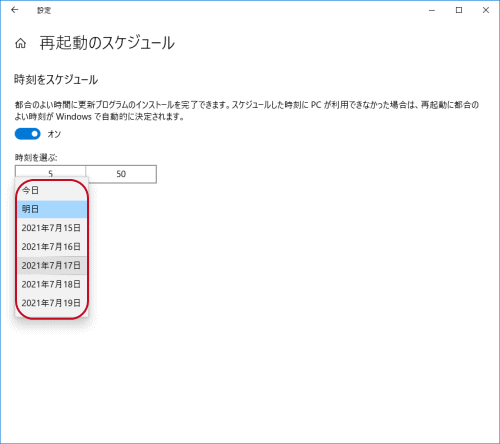Go back with the arrow icon

pyautogui.click(x=15, y=10)
